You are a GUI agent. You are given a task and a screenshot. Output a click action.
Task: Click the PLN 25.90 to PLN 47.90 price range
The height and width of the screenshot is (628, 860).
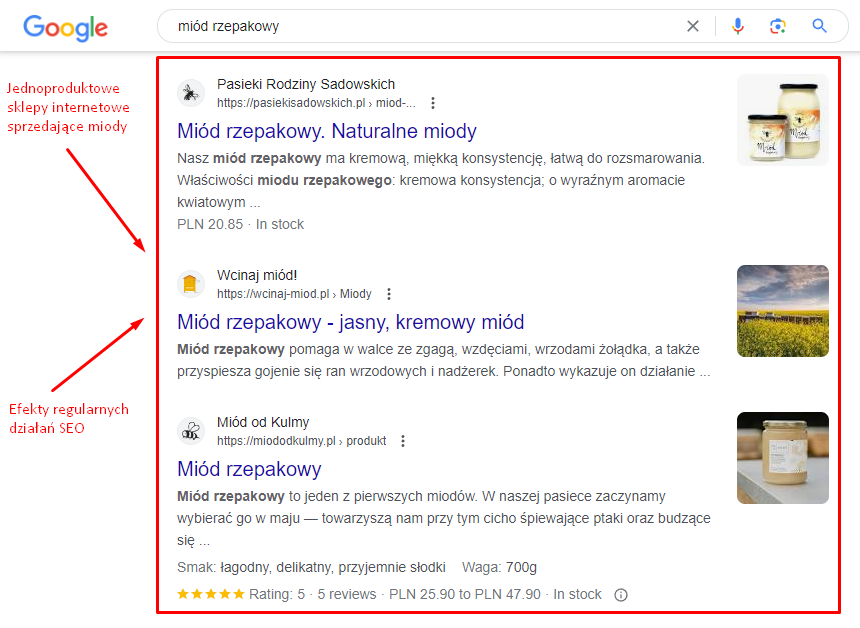tap(465, 594)
